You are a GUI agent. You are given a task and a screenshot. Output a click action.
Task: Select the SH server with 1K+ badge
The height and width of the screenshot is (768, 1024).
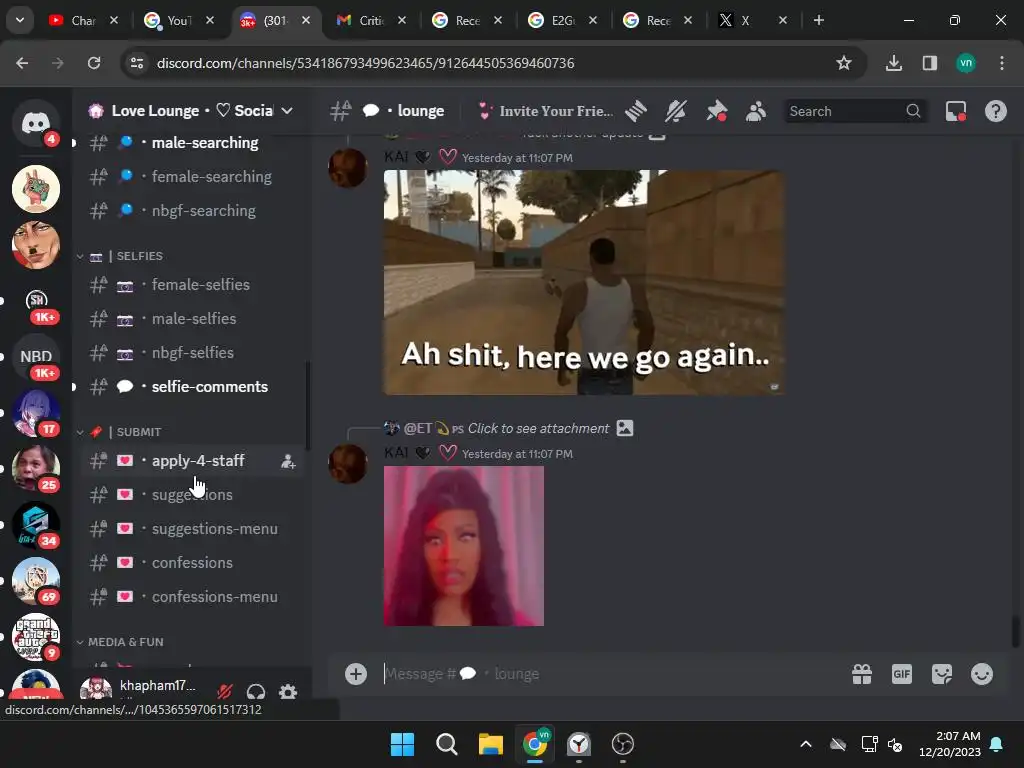tap(36, 301)
